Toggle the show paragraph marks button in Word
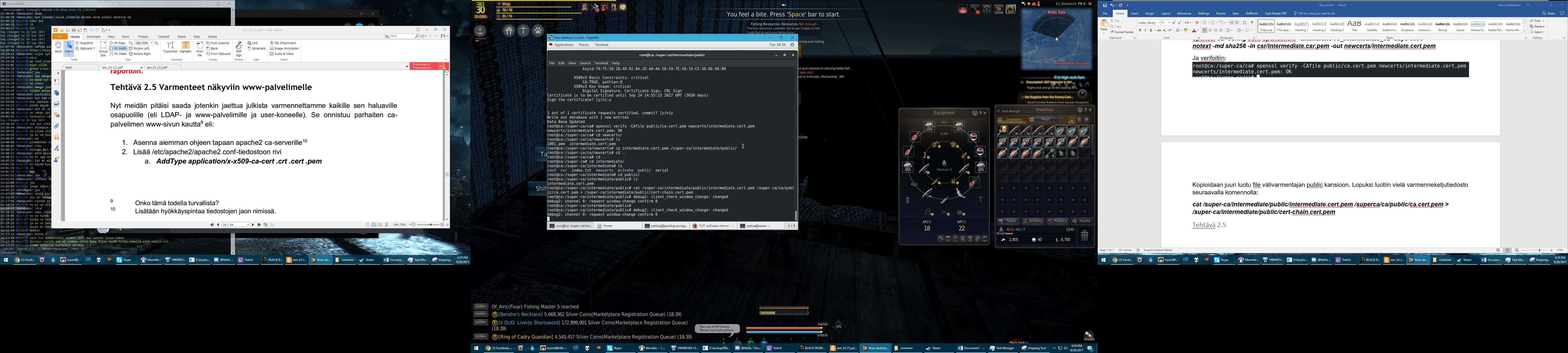1568x353 pixels. tap(1252, 23)
